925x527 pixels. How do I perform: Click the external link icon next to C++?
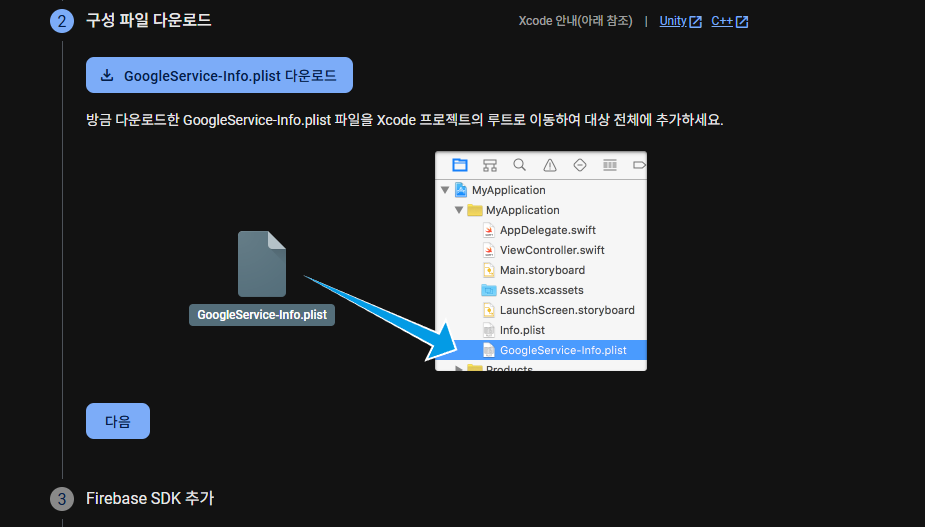742,22
